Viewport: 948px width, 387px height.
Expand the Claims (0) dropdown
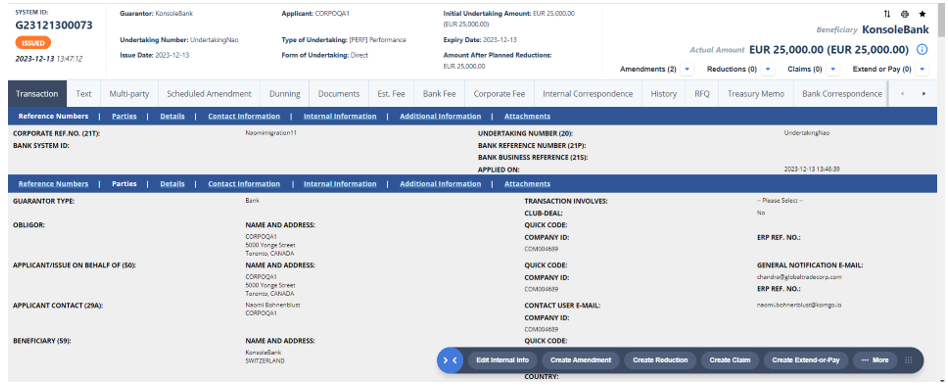click(833, 70)
